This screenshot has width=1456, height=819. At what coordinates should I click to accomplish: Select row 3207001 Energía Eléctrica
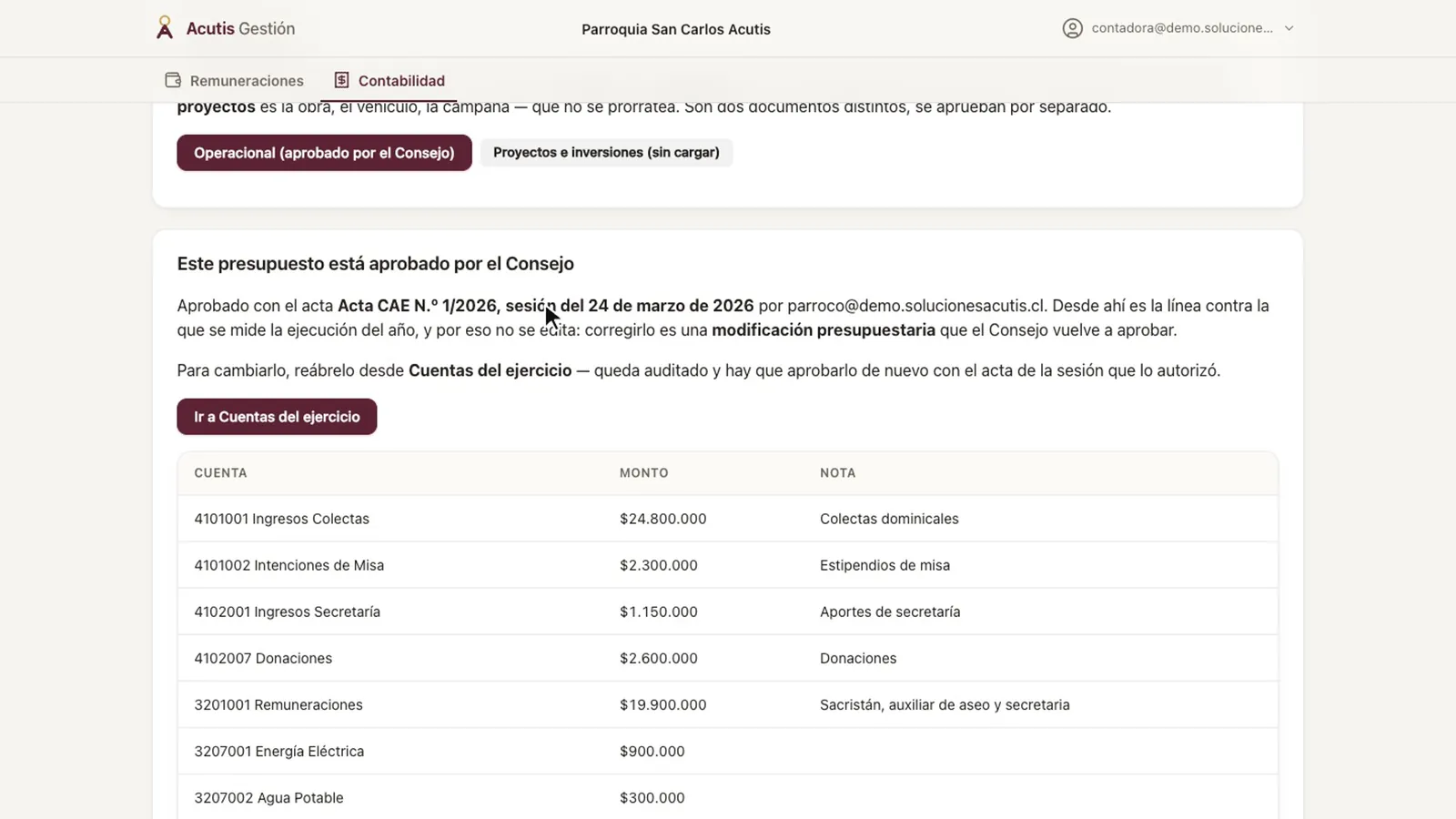tap(728, 751)
